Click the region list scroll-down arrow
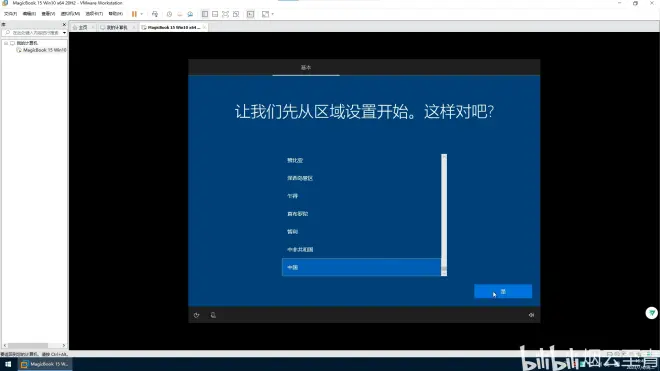The height and width of the screenshot is (371, 660). coord(444,273)
